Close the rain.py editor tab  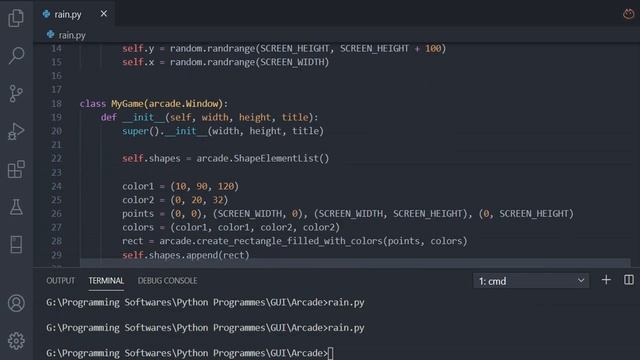(x=104, y=14)
